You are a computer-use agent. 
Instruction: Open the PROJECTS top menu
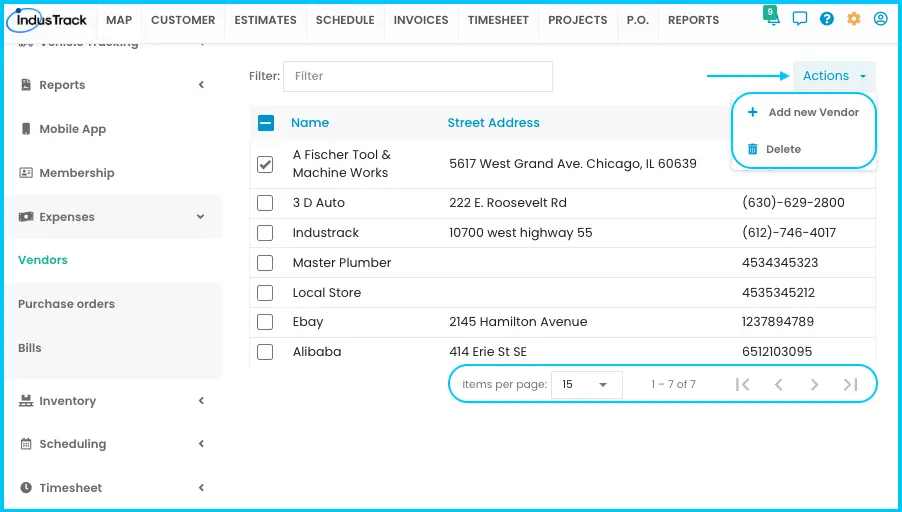tap(578, 20)
